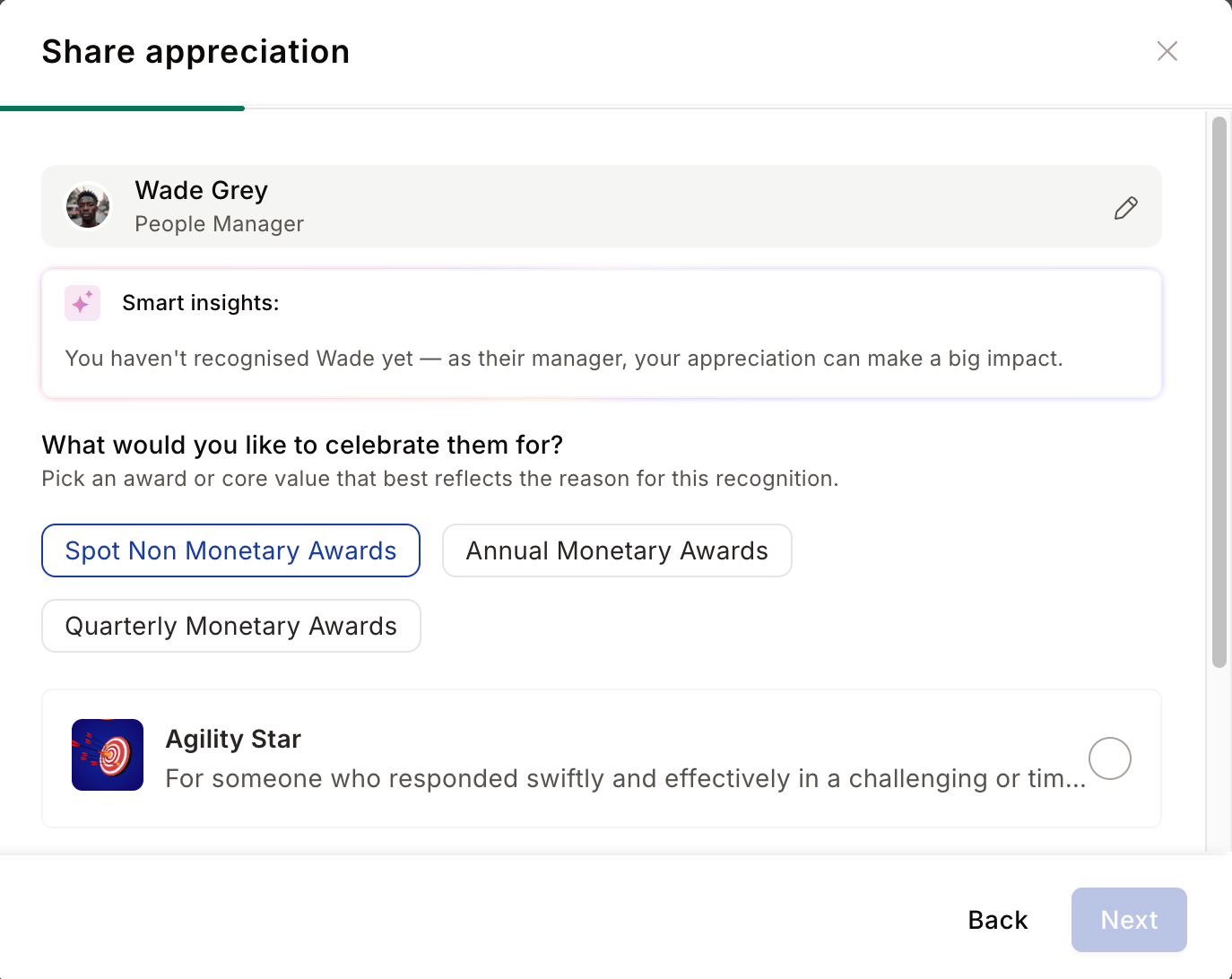The height and width of the screenshot is (979, 1232).
Task: Click the Agility Star target badge icon
Action: pos(108,755)
